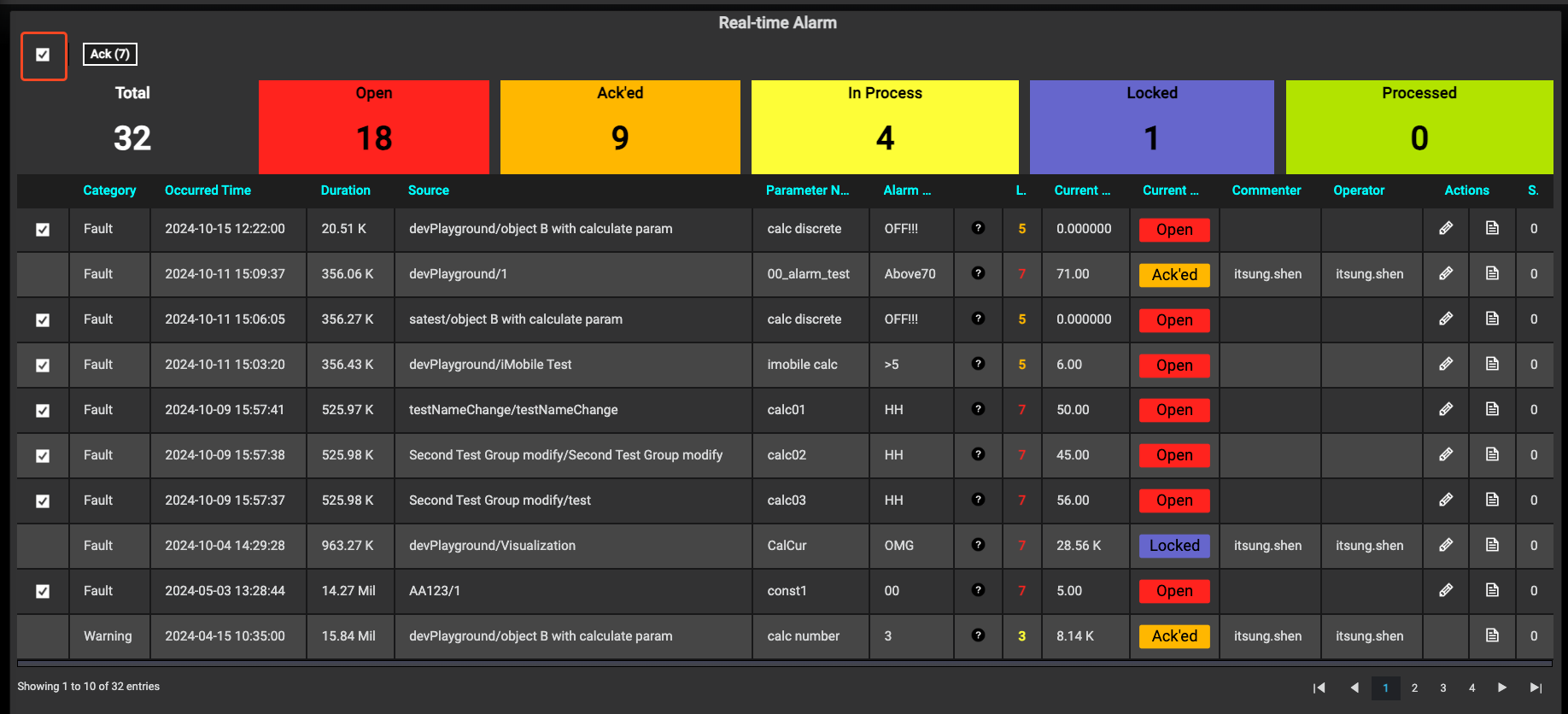Select the red Open summary tile
1568x714 pixels.
pos(373,127)
